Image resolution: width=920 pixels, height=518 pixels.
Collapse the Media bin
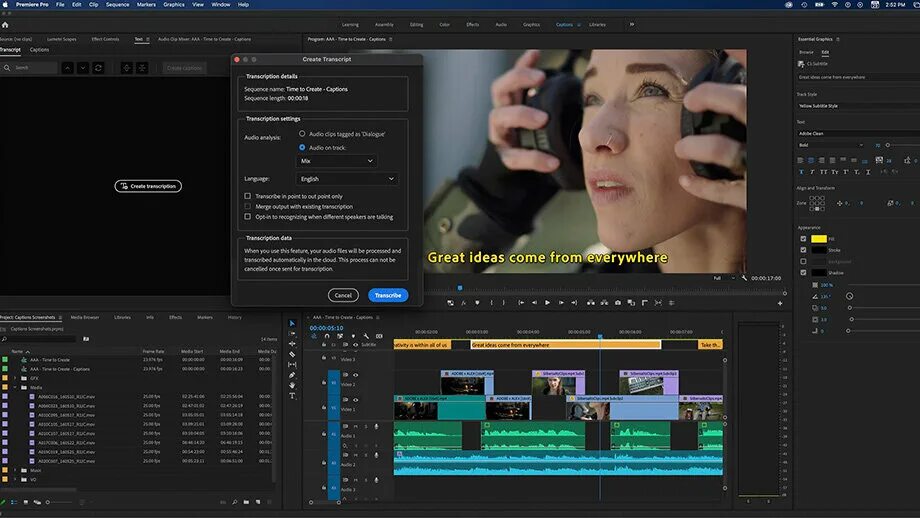click(x=15, y=387)
